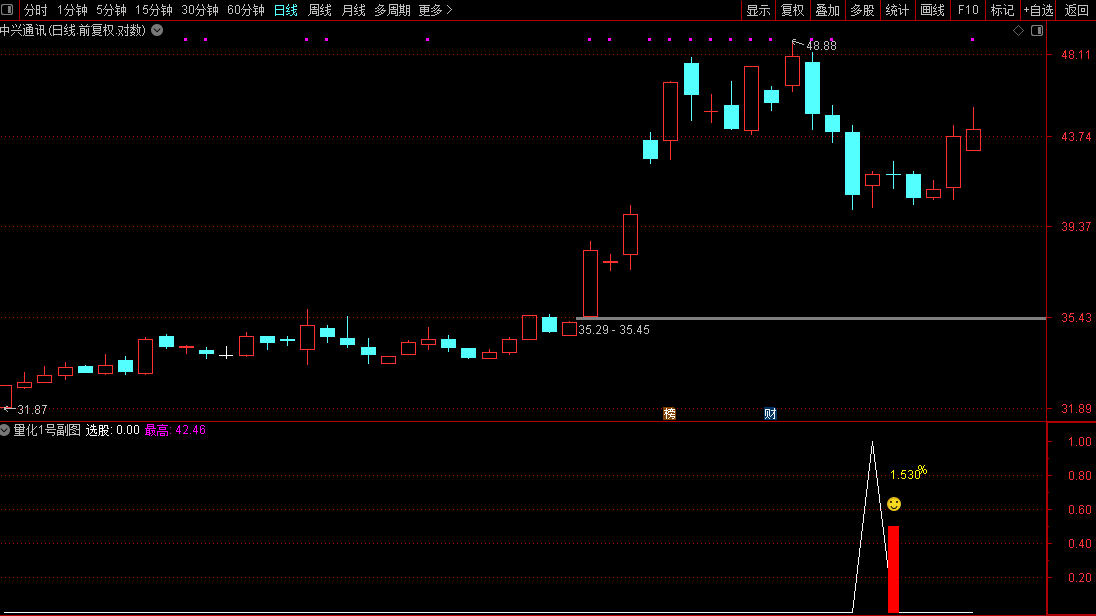Click the 35.43 price axis label
Screen dimensions: 1096x616
(x=1076, y=317)
